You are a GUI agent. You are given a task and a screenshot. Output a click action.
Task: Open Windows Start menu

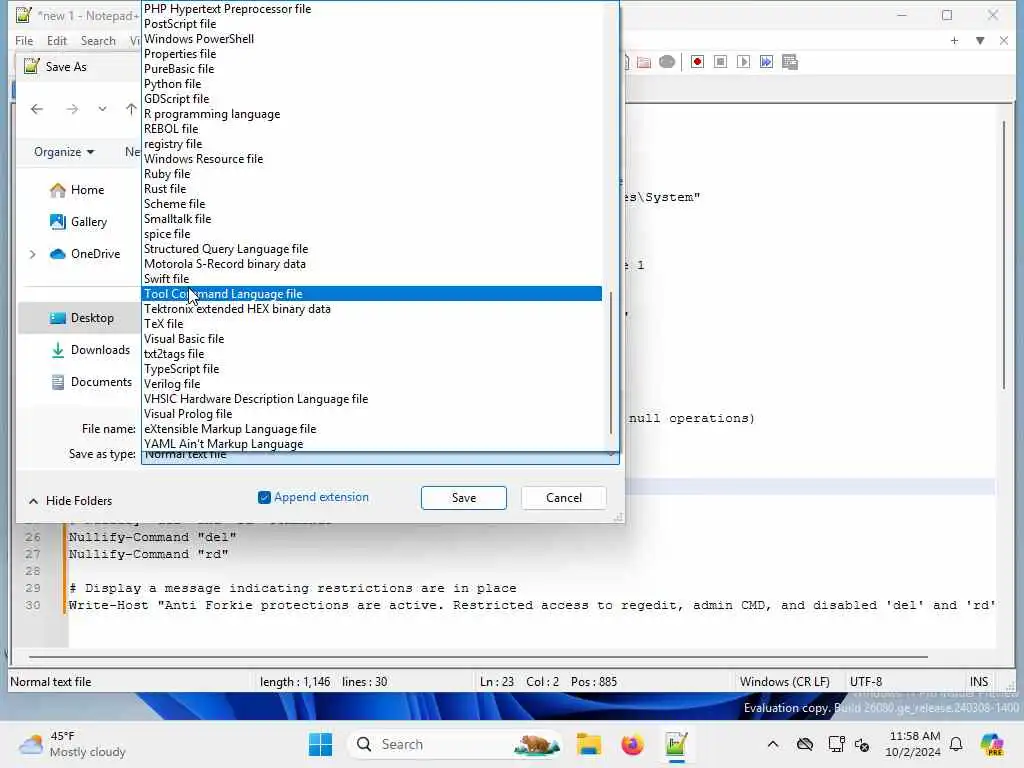(x=320, y=744)
